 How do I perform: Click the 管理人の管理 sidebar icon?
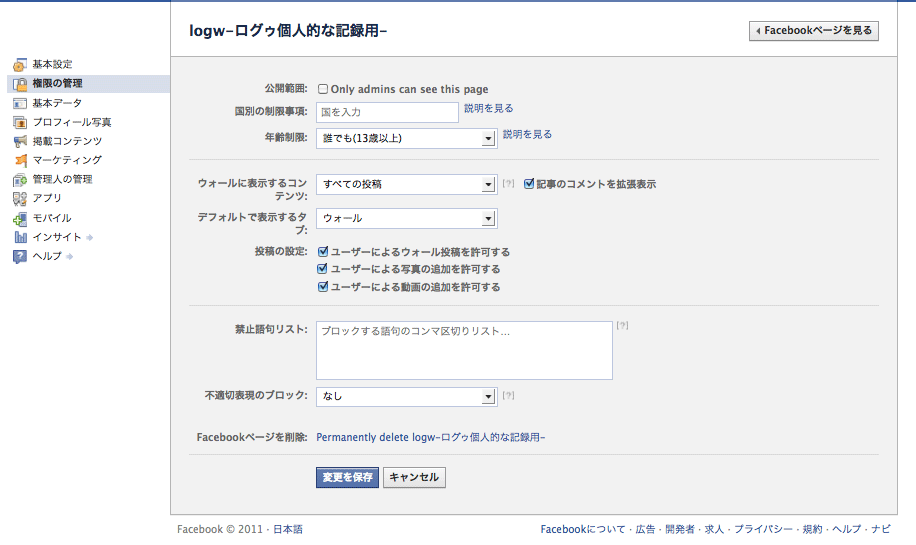[x=20, y=180]
